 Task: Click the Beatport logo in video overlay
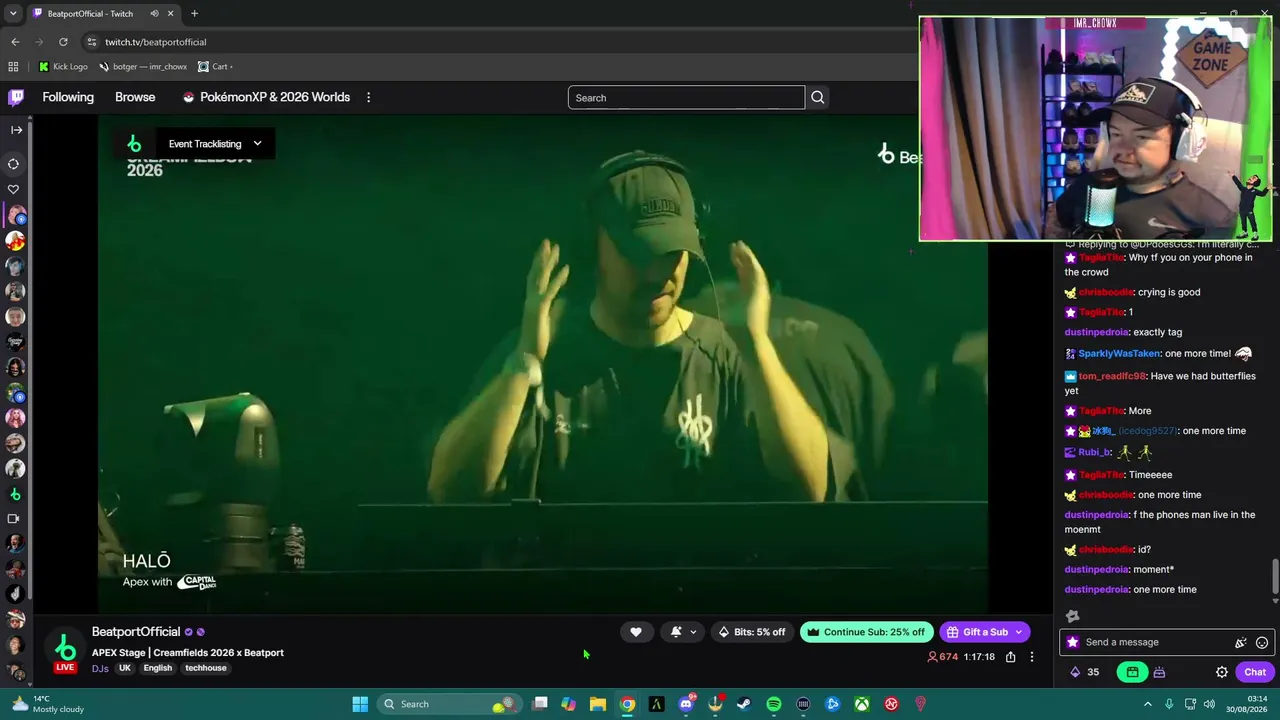134,144
